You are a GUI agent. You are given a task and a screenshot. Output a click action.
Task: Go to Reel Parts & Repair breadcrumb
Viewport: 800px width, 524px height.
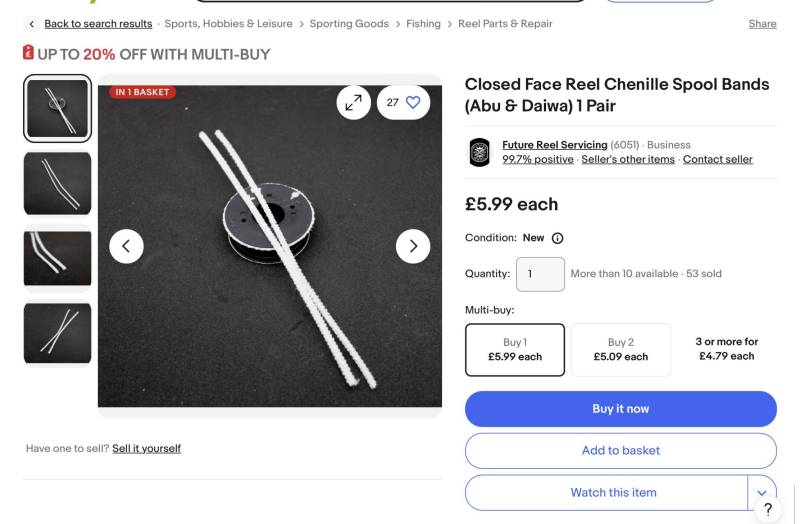tap(505, 24)
